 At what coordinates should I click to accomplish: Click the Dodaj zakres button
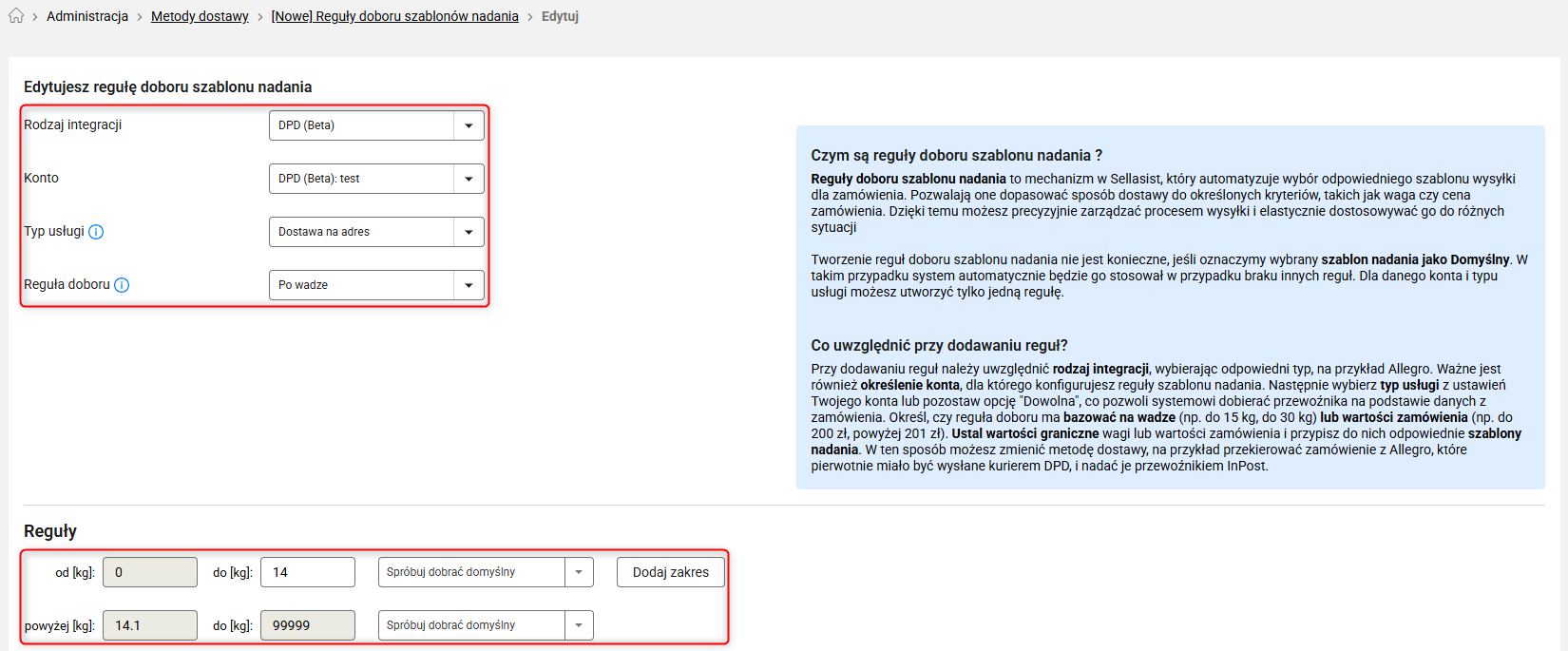tap(671, 572)
